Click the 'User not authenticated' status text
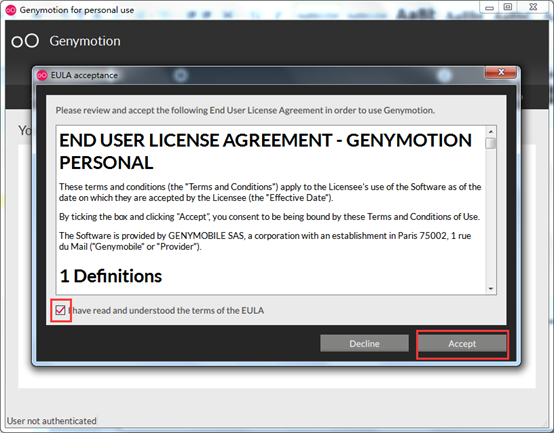 [52, 421]
